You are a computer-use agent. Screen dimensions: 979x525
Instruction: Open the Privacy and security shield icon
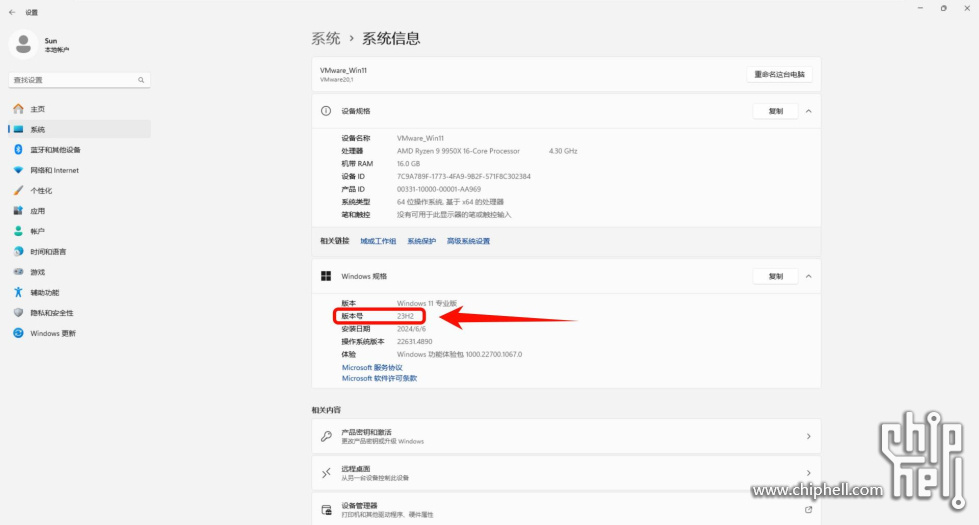pyautogui.click(x=18, y=313)
